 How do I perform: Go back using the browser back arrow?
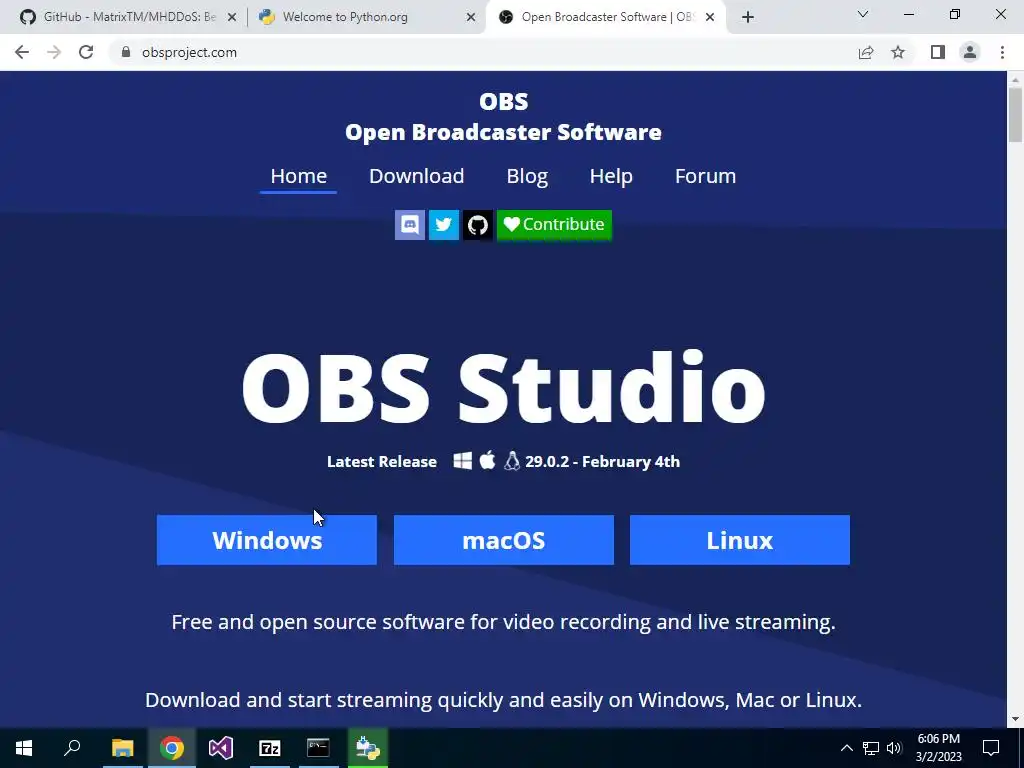click(x=22, y=52)
